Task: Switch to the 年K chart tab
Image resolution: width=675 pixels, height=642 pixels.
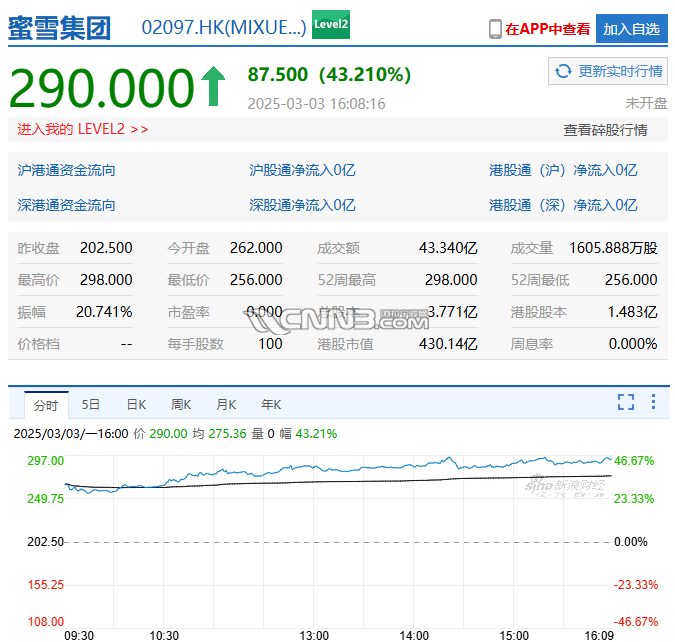Action: pos(271,405)
